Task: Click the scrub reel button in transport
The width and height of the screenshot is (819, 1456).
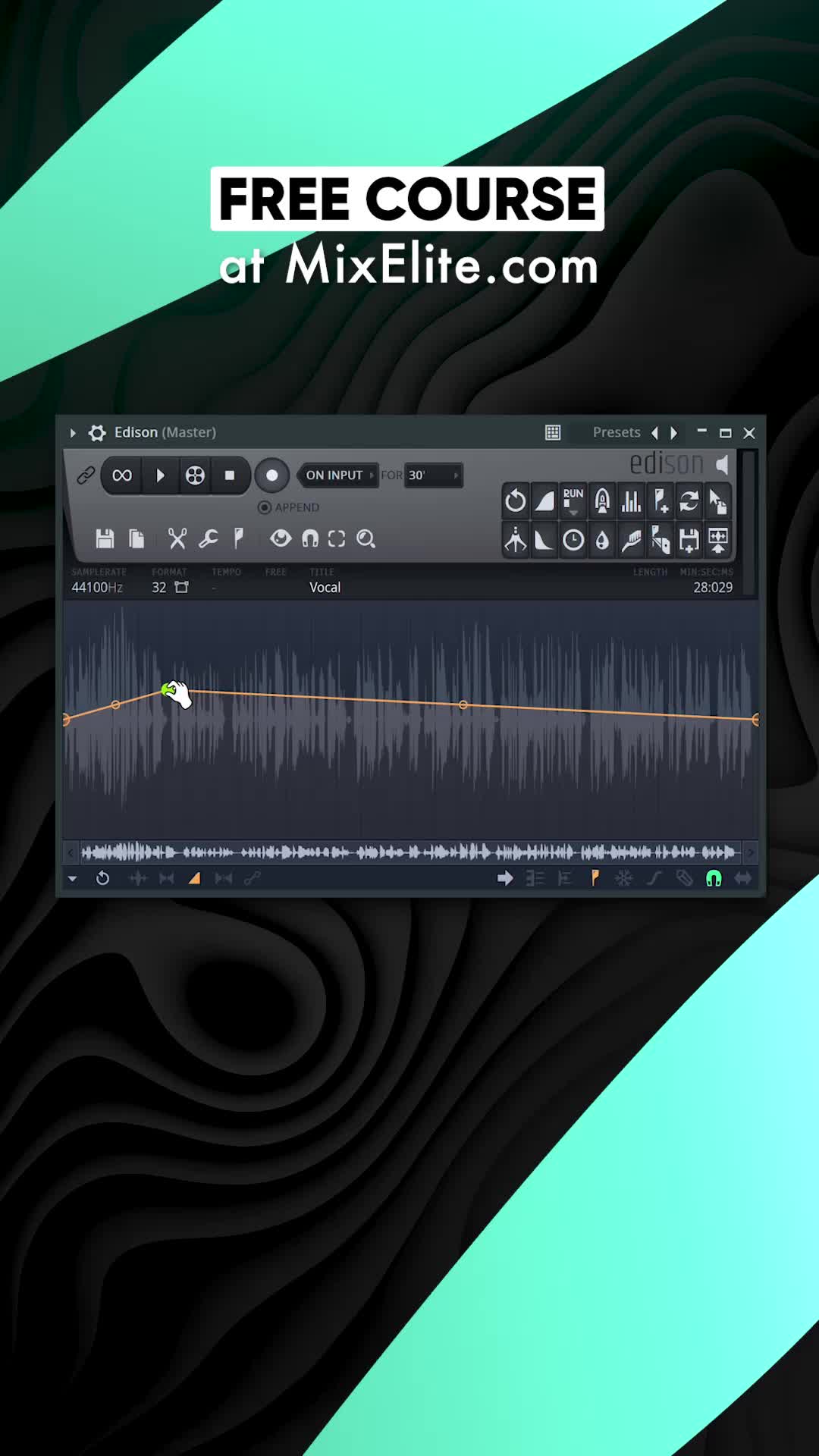Action: pyautogui.click(x=195, y=475)
